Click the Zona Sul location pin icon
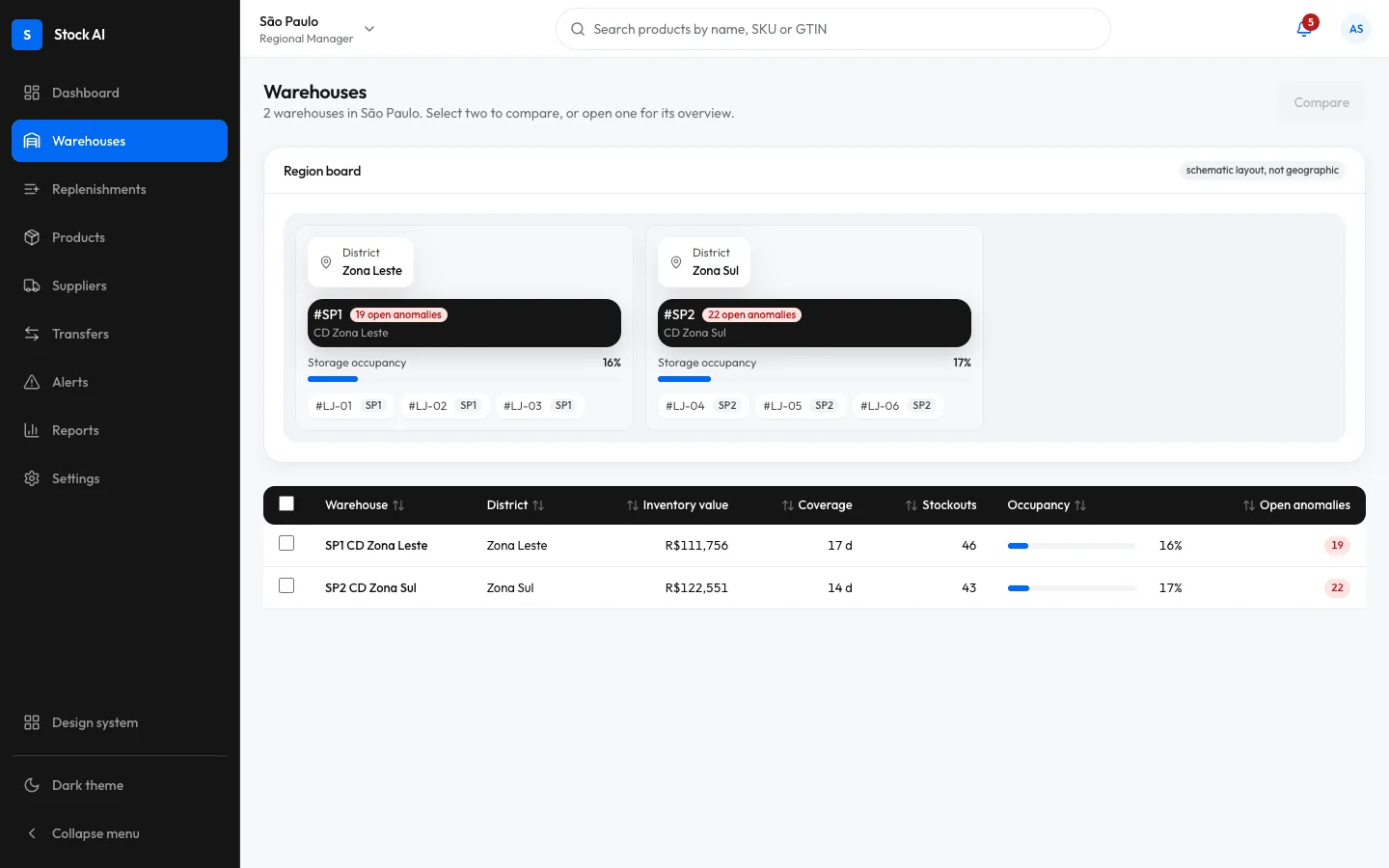The image size is (1389, 868). (676, 262)
